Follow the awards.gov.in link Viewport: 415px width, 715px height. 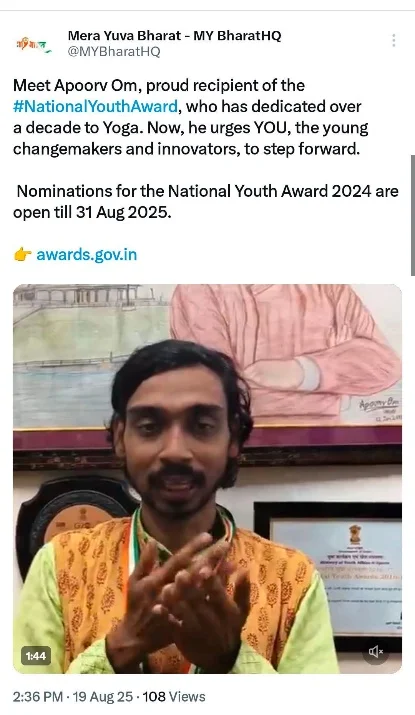87,254
